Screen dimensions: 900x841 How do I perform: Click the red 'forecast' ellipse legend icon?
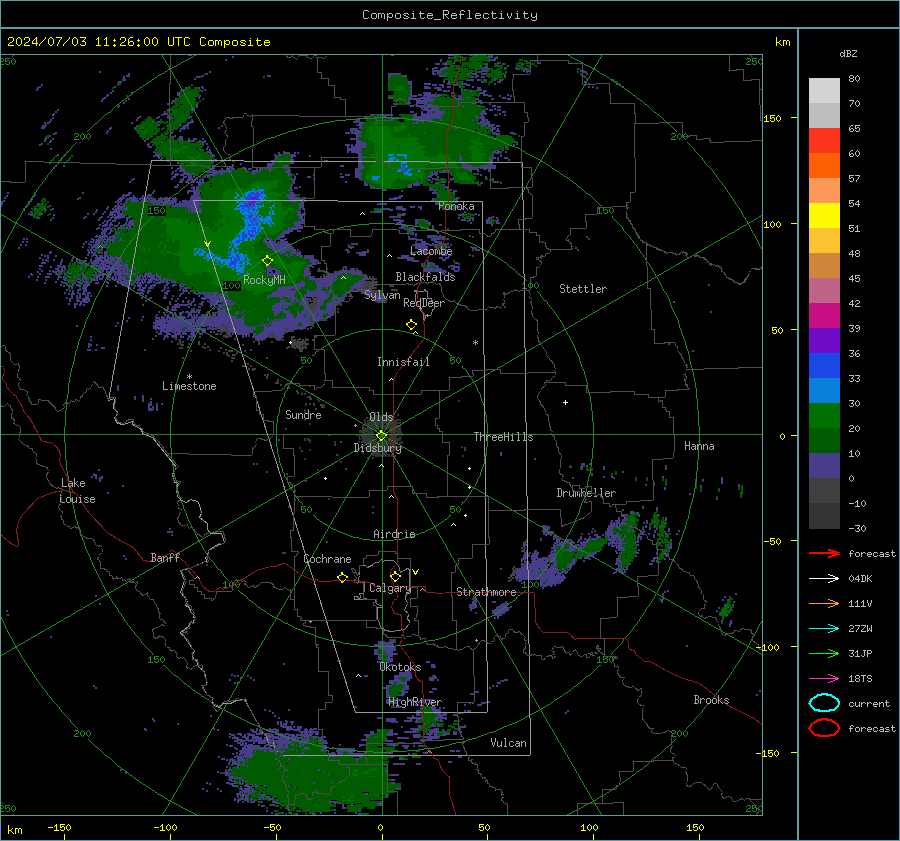point(824,728)
